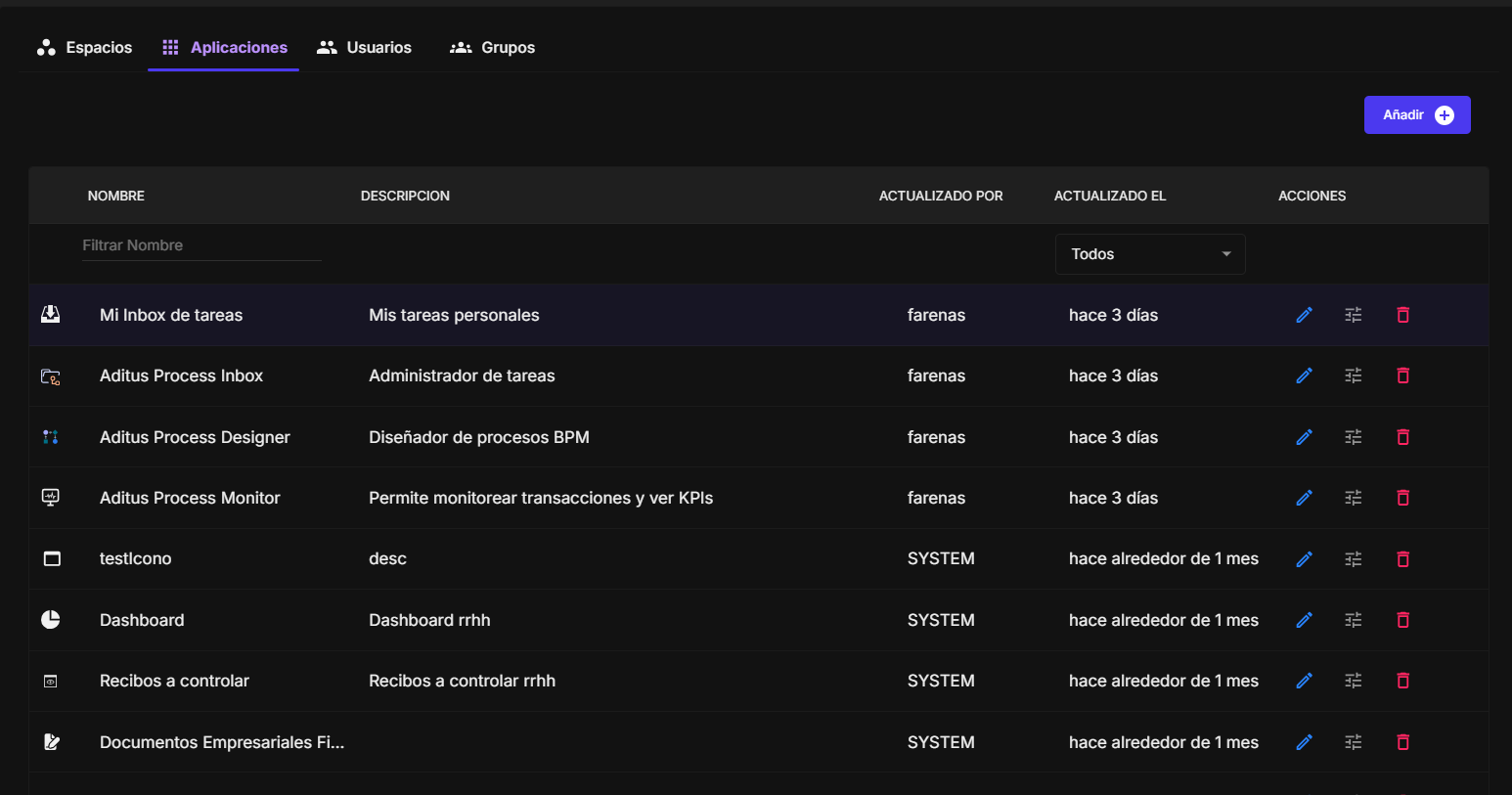Click the Añadir button
This screenshot has height=795, width=1512.
click(x=1417, y=115)
